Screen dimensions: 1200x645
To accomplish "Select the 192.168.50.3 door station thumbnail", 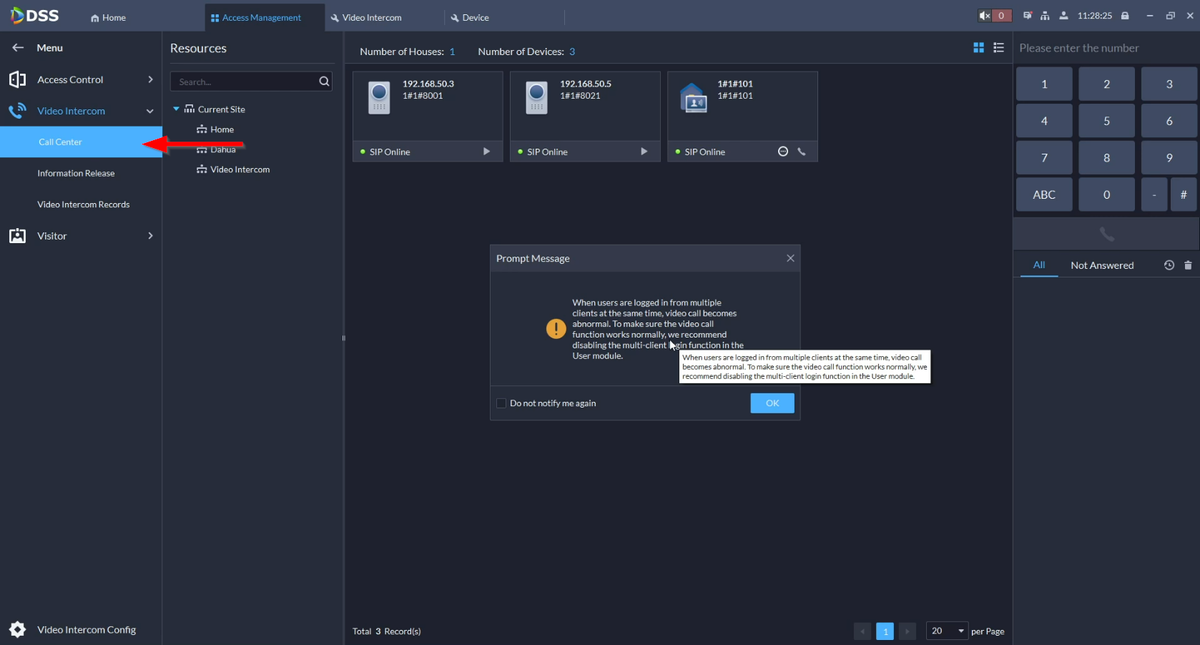I will (x=379, y=97).
